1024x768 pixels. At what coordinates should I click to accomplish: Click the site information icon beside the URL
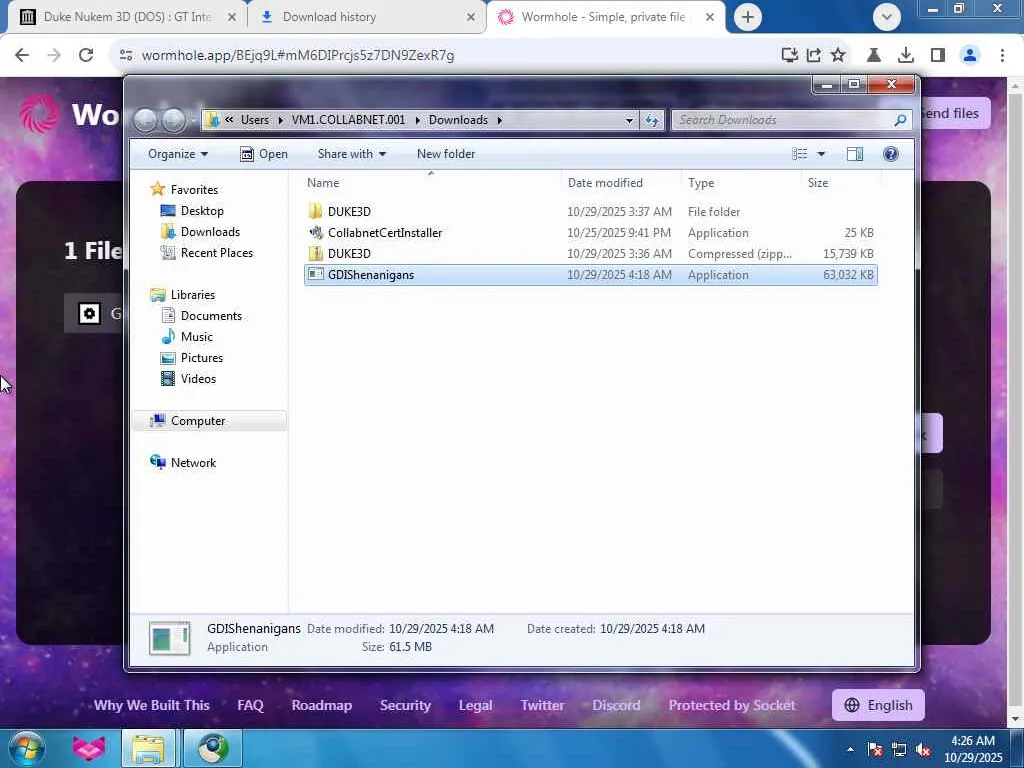click(x=126, y=55)
